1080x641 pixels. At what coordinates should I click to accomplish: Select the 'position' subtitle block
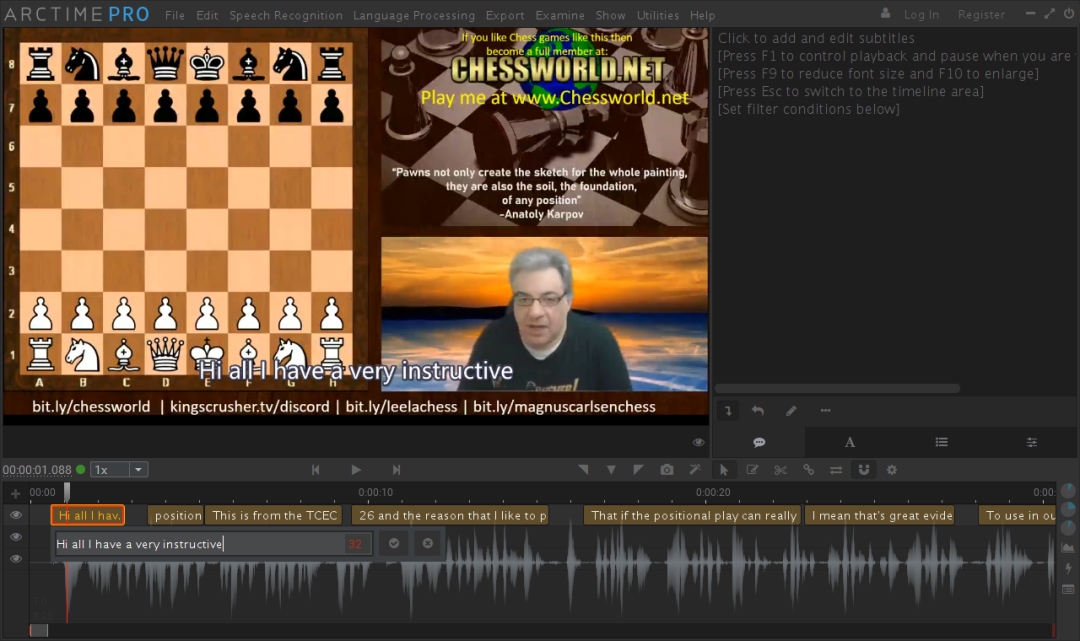point(176,515)
